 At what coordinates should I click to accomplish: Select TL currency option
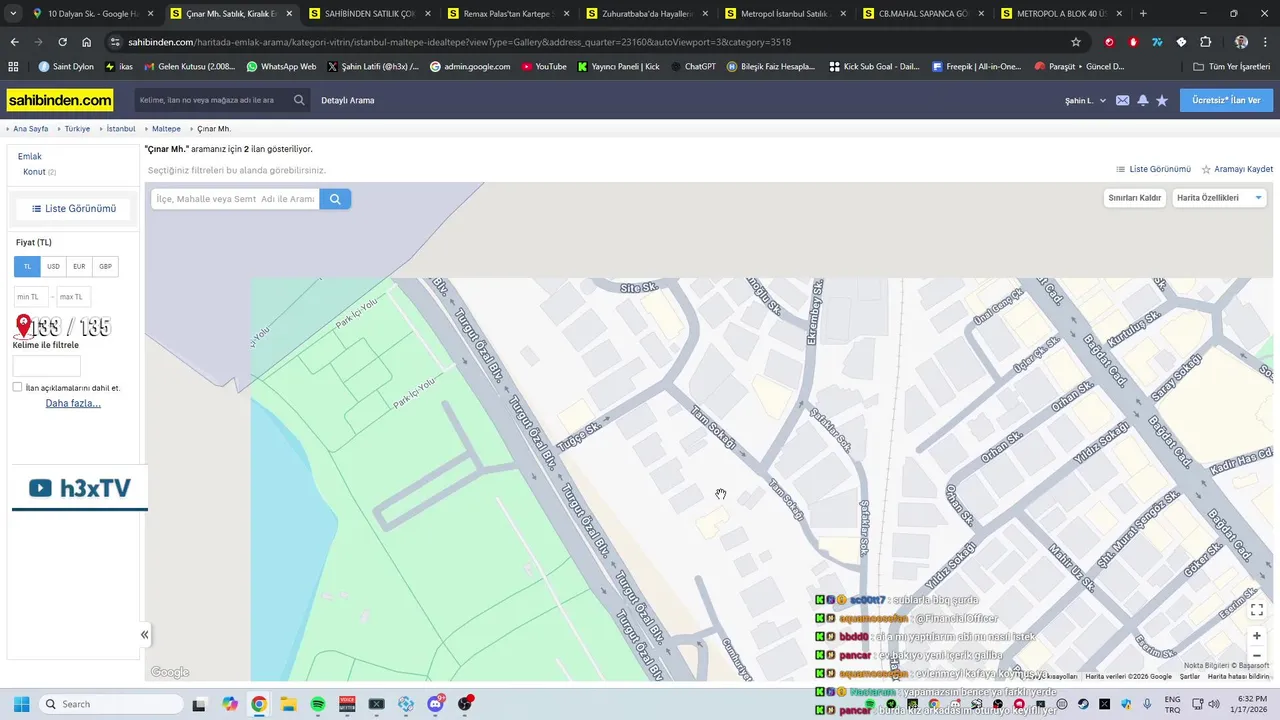point(28,266)
